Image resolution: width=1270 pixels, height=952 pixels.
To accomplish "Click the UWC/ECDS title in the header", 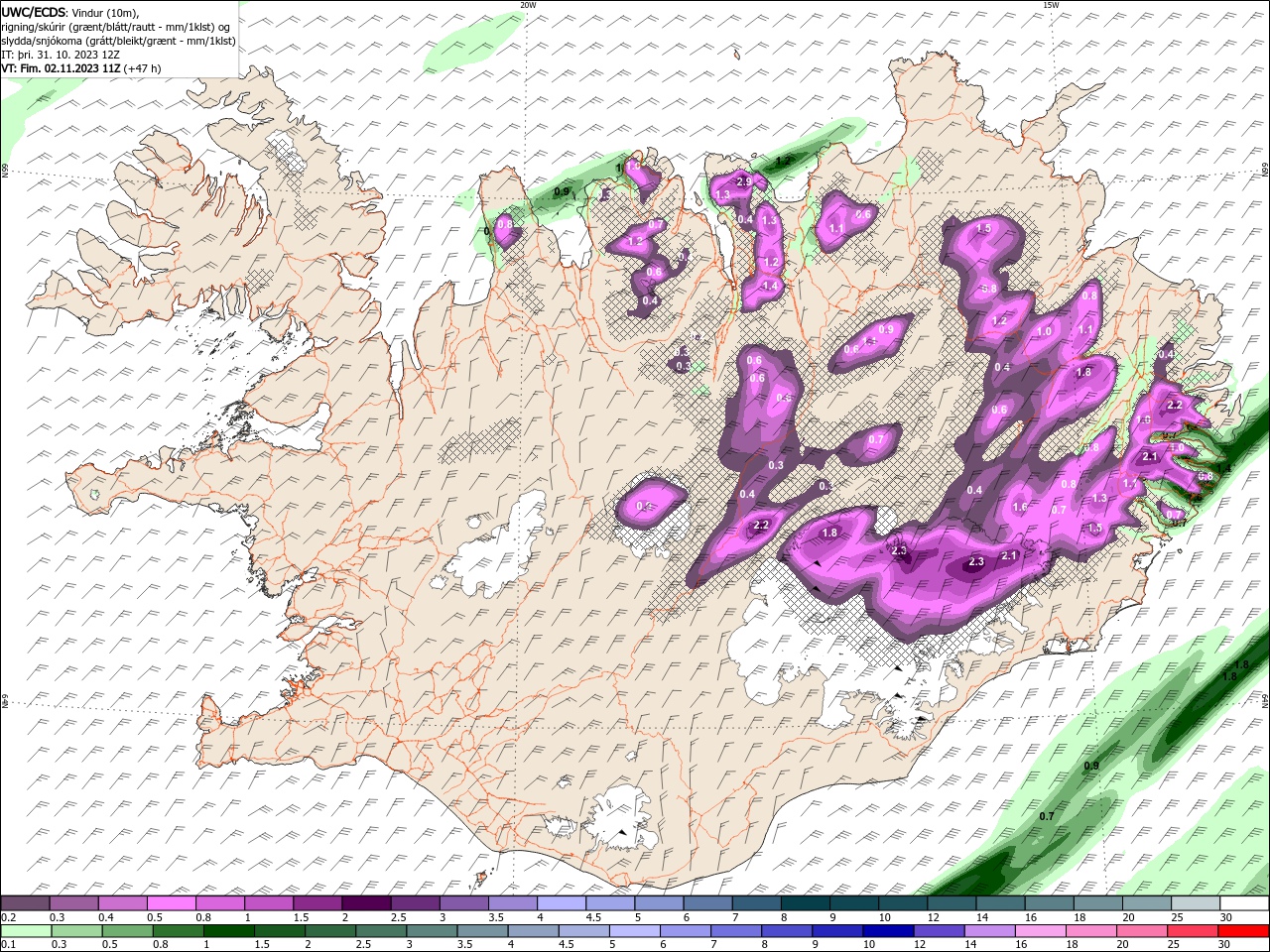I will tap(34, 11).
